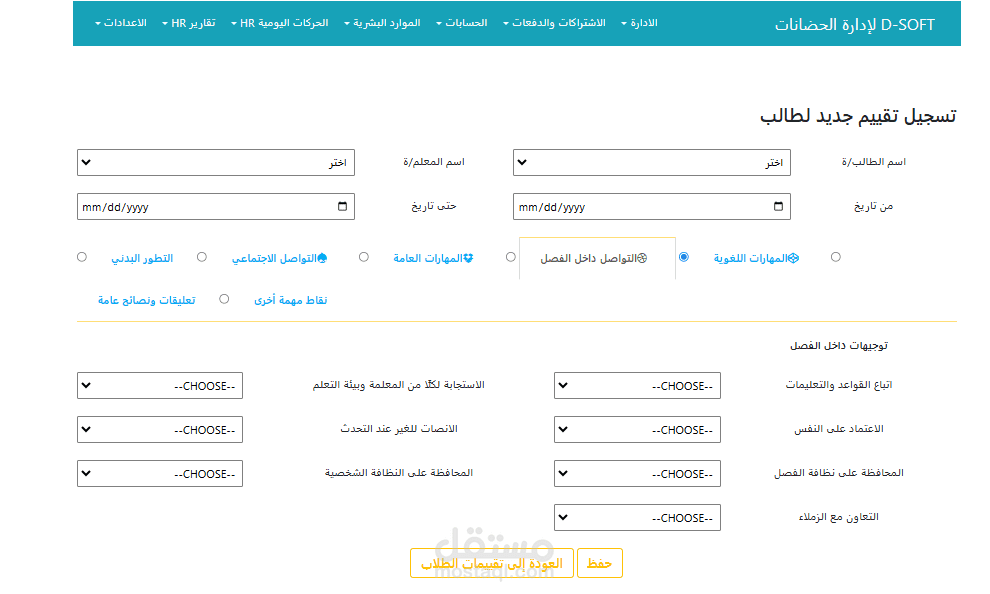Click the icon beside المهارات العامة tab label
990x594 pixels.
point(468,258)
